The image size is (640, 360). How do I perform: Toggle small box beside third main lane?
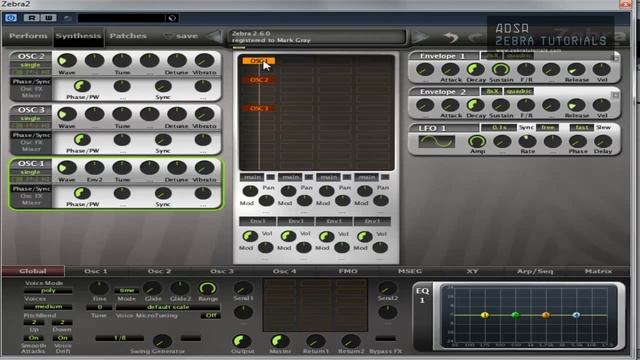click(347, 177)
